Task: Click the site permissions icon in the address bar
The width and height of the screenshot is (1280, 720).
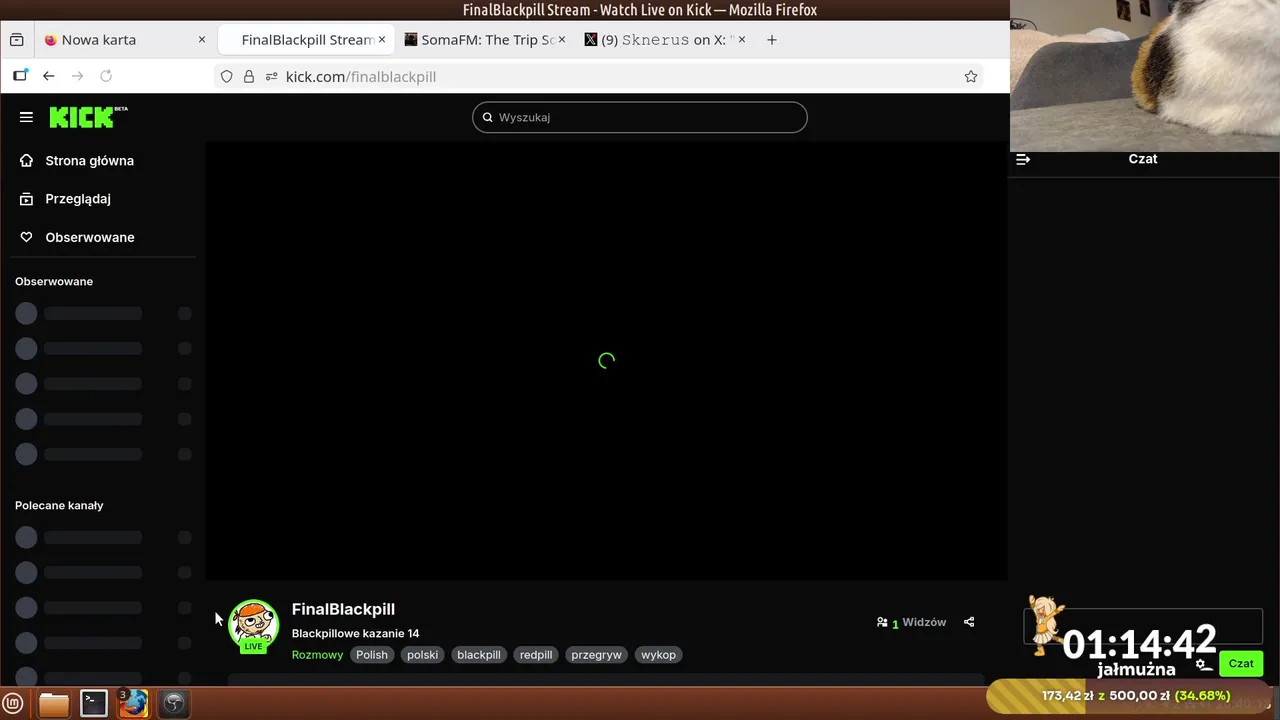Action: coord(270,76)
